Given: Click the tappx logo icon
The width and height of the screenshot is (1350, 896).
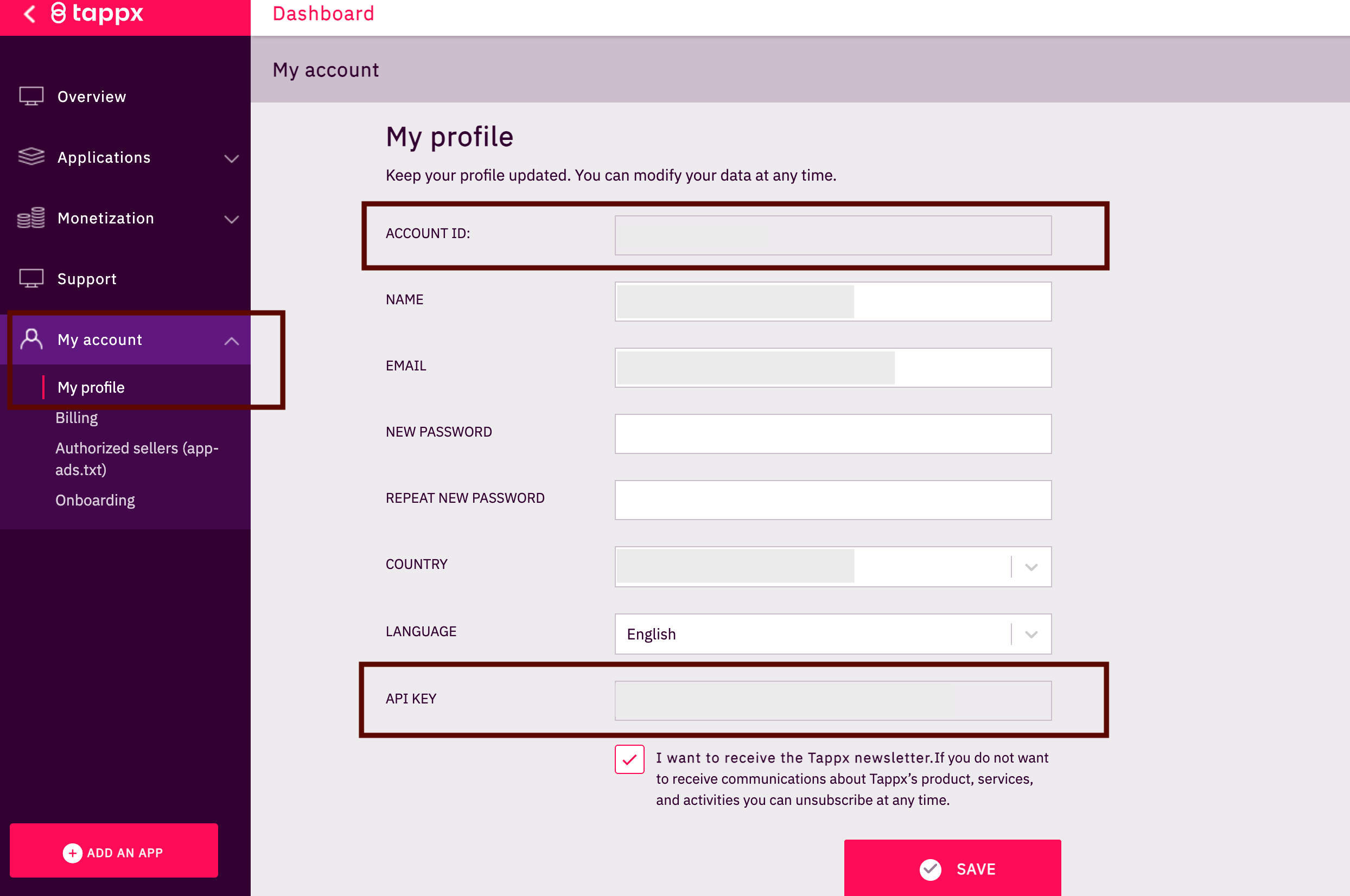Looking at the screenshot, I should pyautogui.click(x=58, y=13).
